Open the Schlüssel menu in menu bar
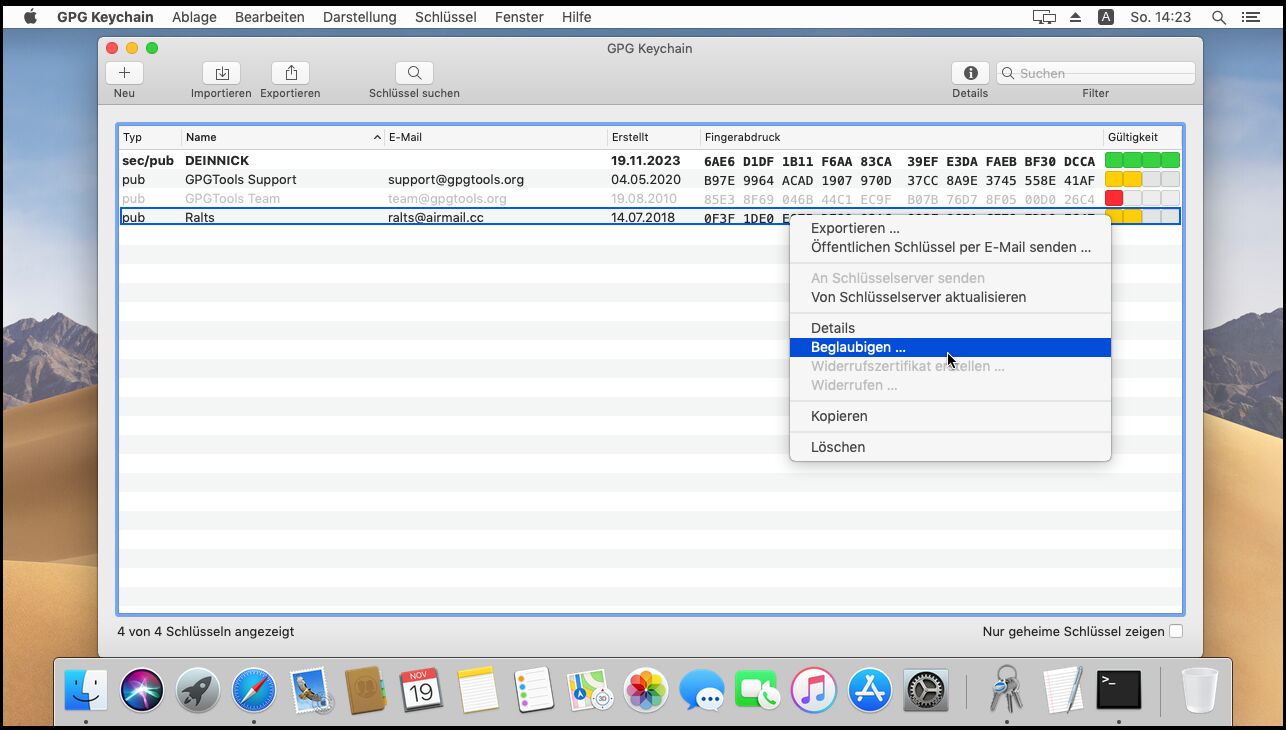1286x730 pixels. pyautogui.click(x=445, y=17)
